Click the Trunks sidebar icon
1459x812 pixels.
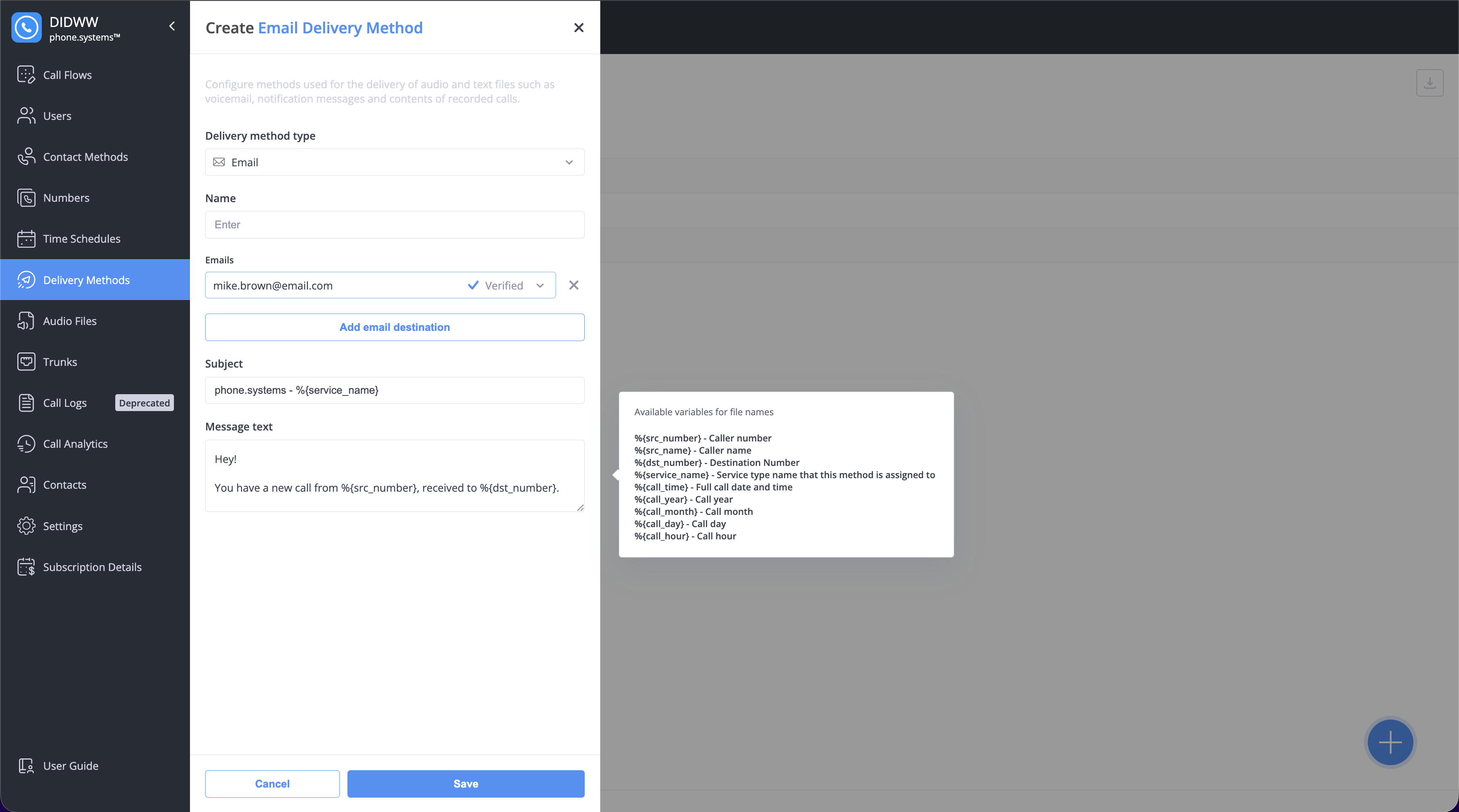pos(26,362)
